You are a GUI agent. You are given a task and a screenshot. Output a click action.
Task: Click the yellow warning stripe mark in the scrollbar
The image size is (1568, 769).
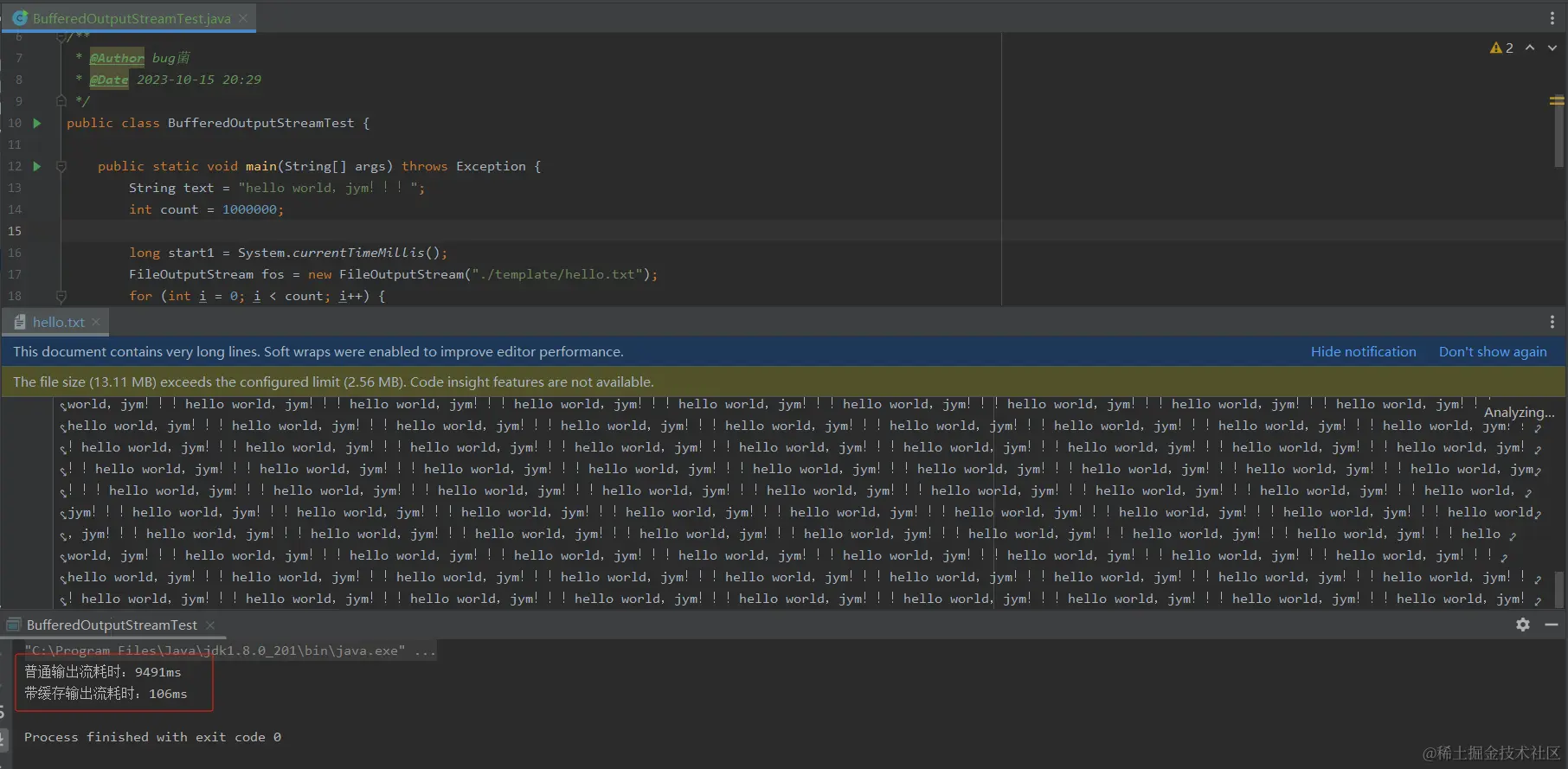point(1557,101)
